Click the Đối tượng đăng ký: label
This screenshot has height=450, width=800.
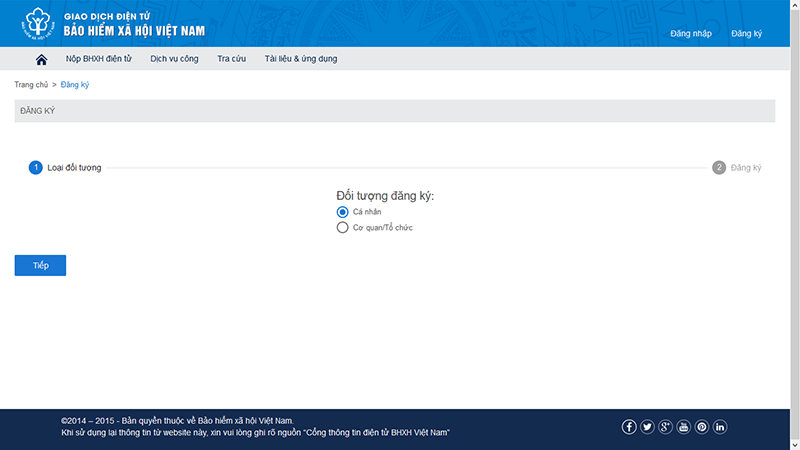pyautogui.click(x=385, y=196)
